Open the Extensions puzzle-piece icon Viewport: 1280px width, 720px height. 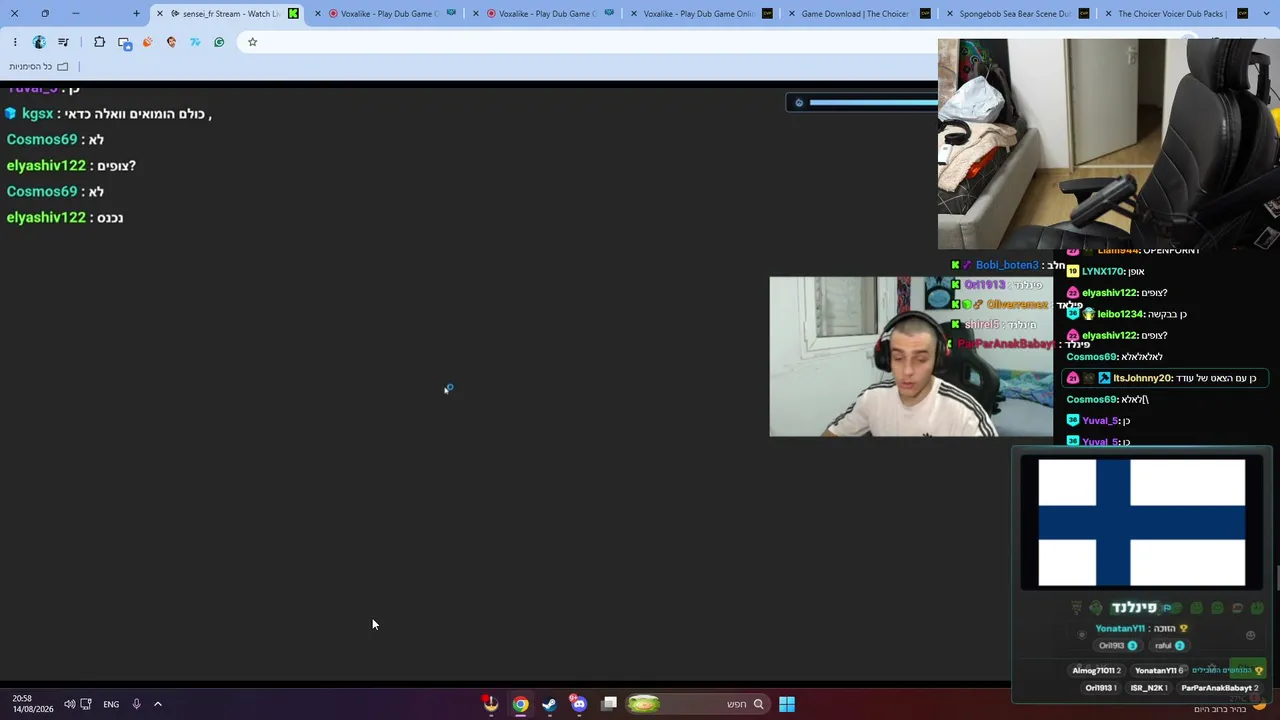coord(99,42)
